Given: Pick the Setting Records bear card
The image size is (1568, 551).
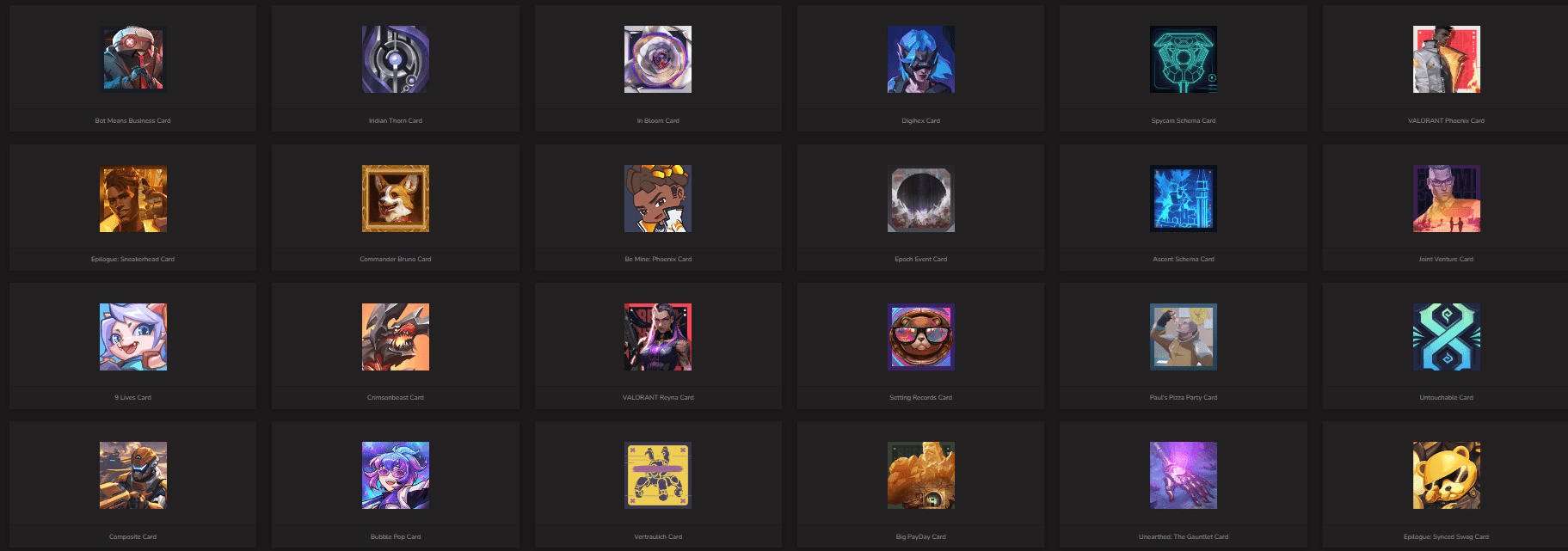Looking at the screenshot, I should pos(921,337).
